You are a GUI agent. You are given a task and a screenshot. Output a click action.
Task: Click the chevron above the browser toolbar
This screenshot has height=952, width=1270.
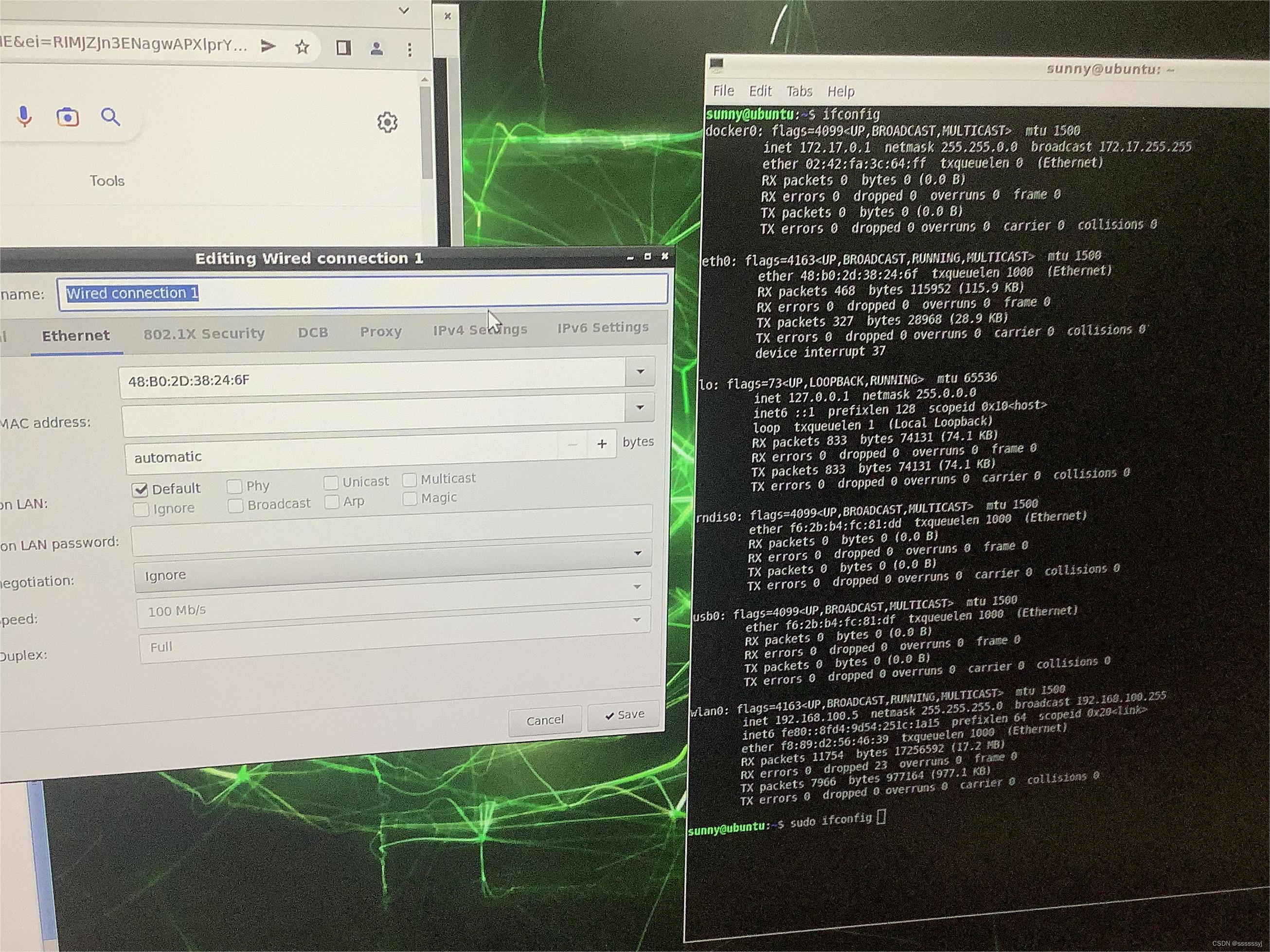pos(404,10)
